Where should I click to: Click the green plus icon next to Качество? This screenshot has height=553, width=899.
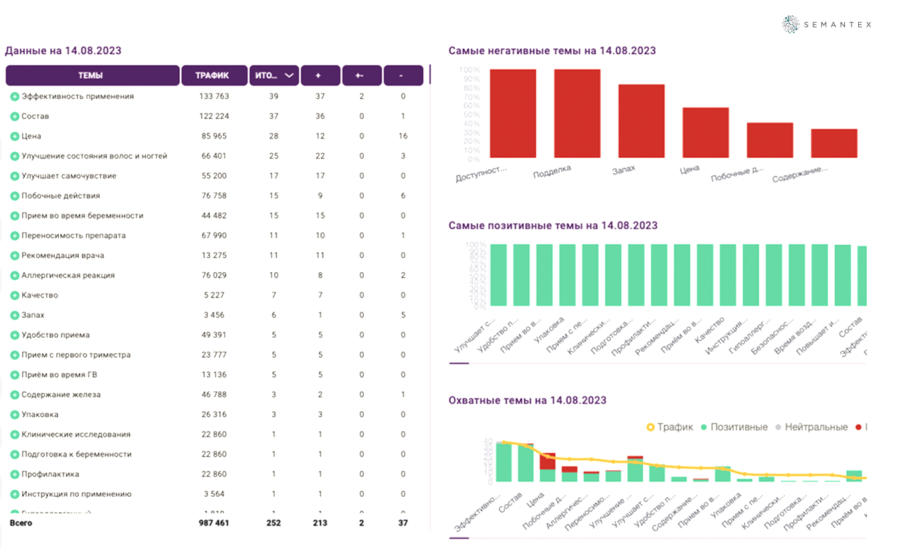click(14, 295)
